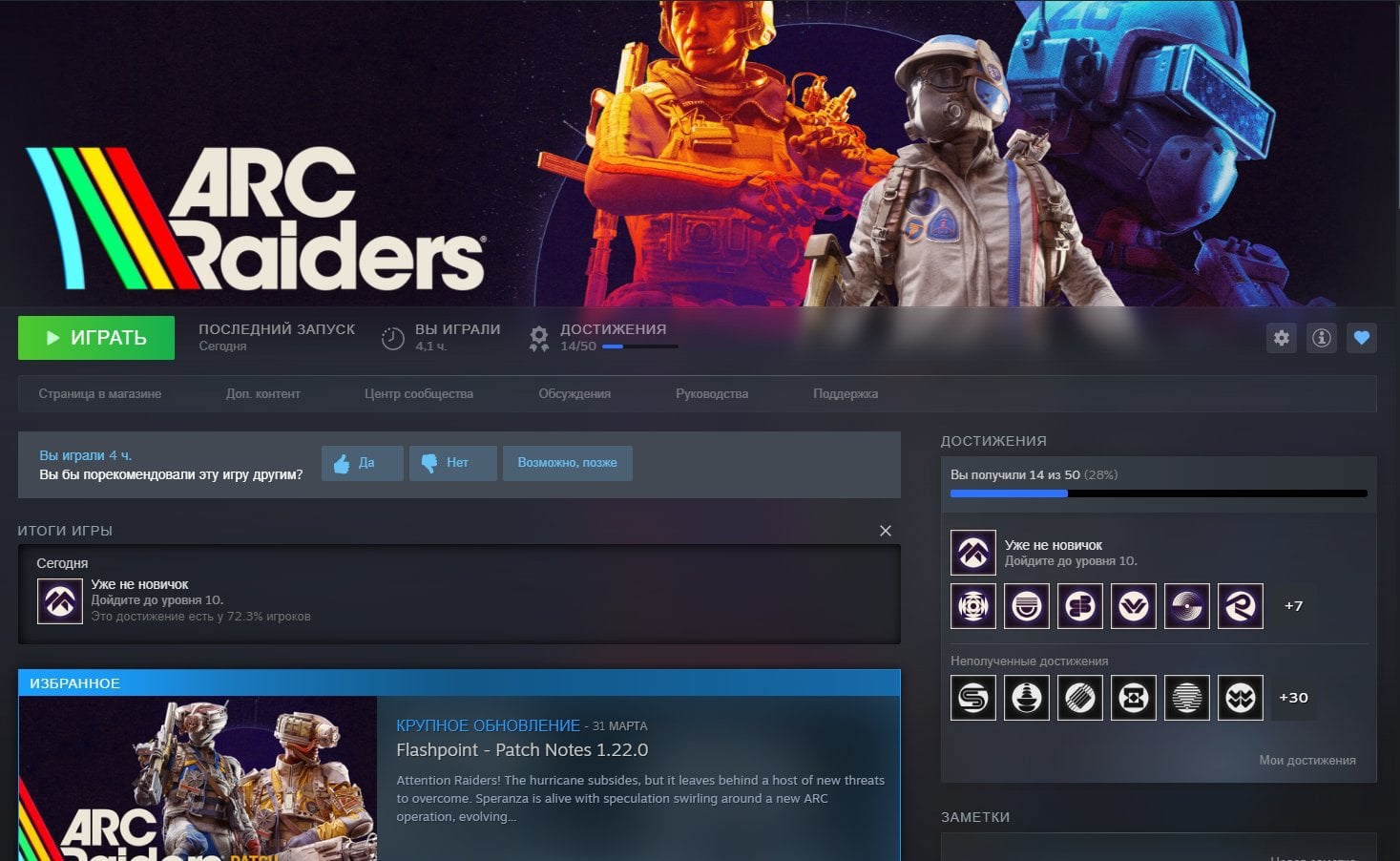This screenshot has width=1400, height=861.
Task: Click third unlocked achievement four-blob icon
Action: coord(1080,606)
